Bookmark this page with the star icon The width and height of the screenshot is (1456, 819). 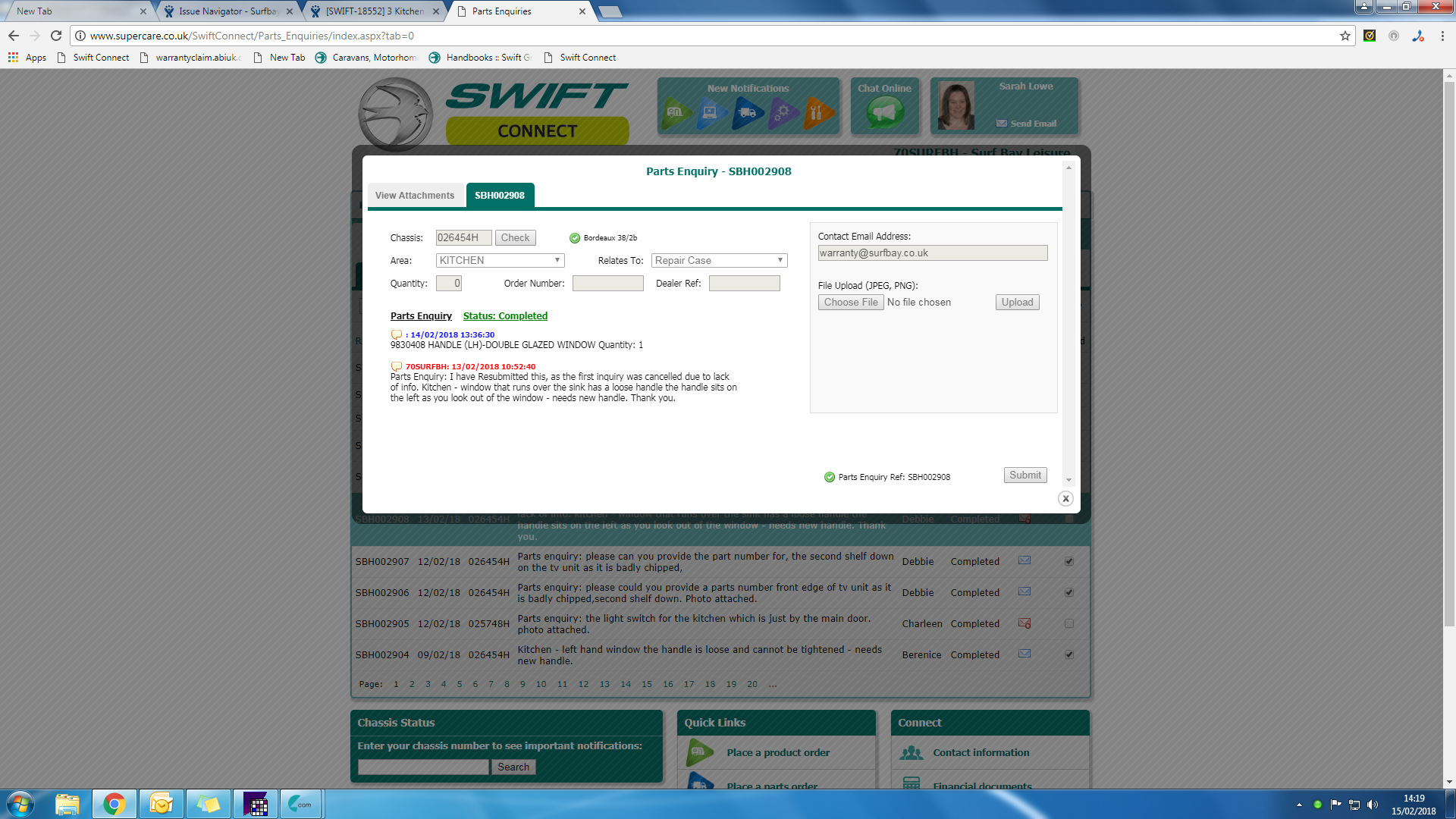1345,36
